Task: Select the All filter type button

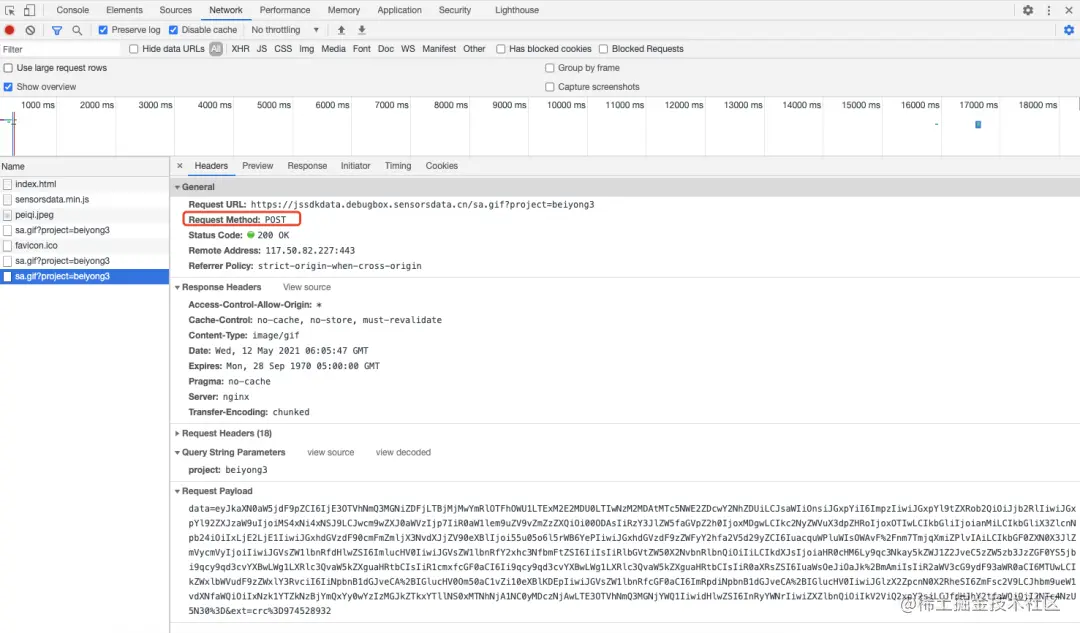Action: [x=216, y=49]
